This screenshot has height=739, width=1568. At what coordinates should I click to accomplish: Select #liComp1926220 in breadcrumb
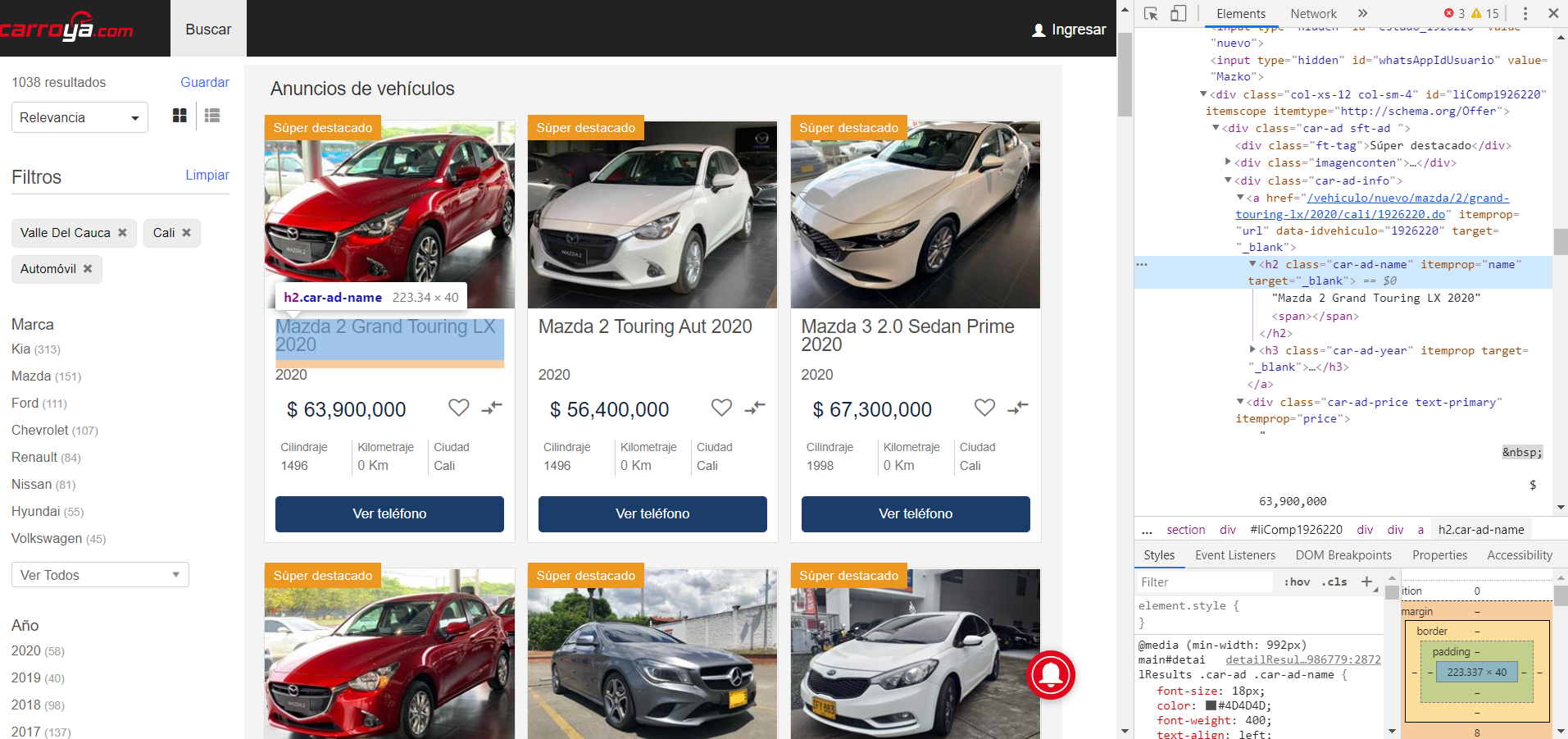(x=1296, y=530)
